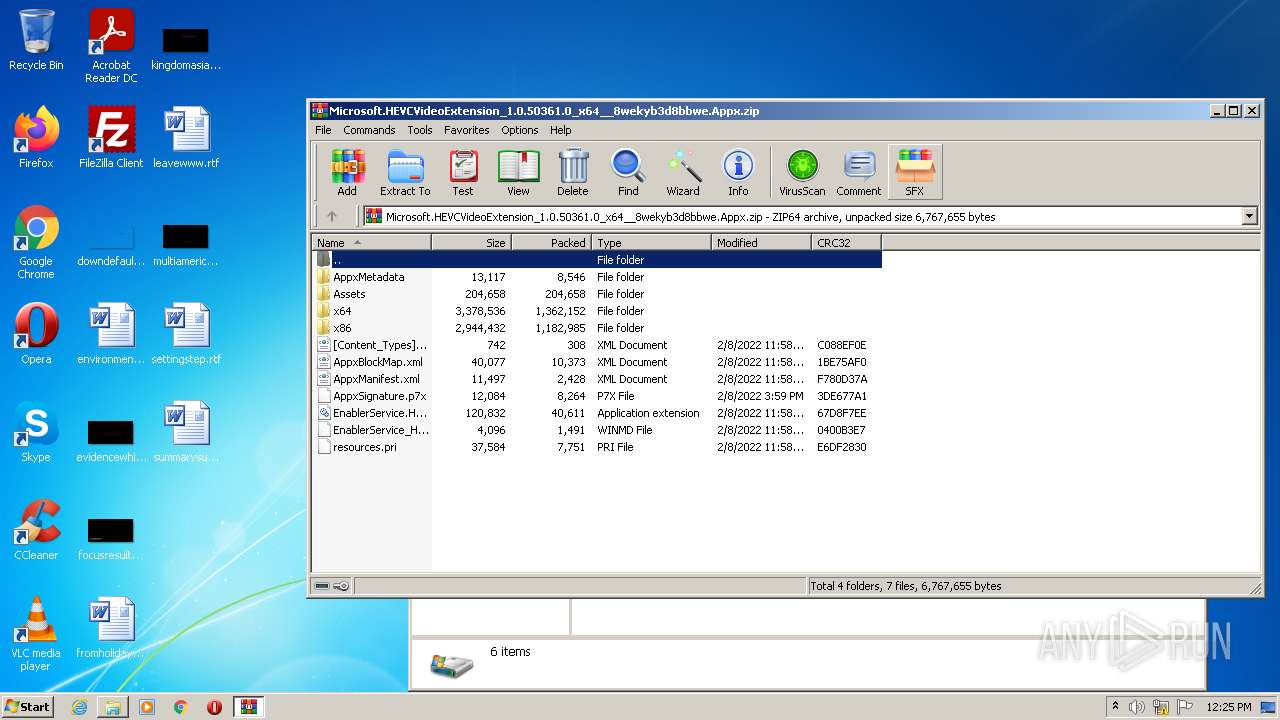The height and width of the screenshot is (720, 1280).
Task: Select resources.pri file
Action: pyautogui.click(x=598, y=447)
